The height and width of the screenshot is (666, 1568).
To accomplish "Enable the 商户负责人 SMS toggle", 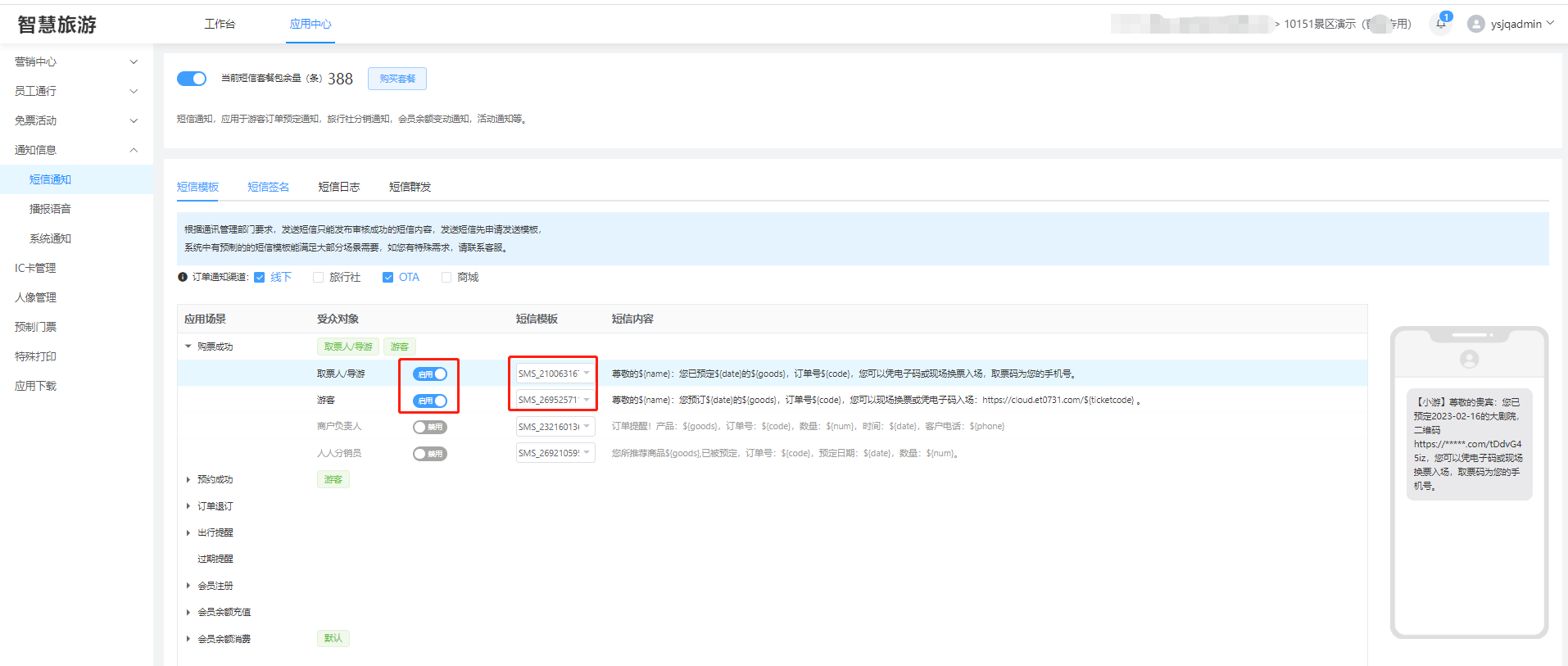I will (429, 427).
